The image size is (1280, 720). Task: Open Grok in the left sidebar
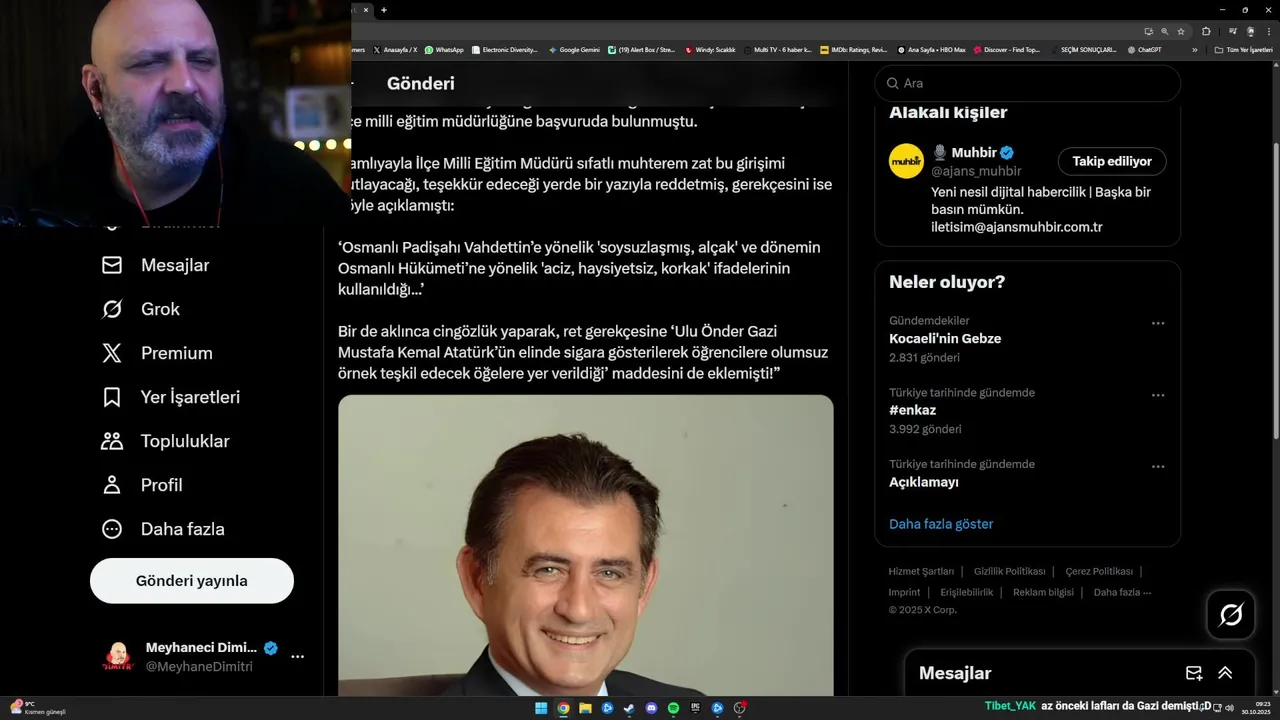click(140, 309)
